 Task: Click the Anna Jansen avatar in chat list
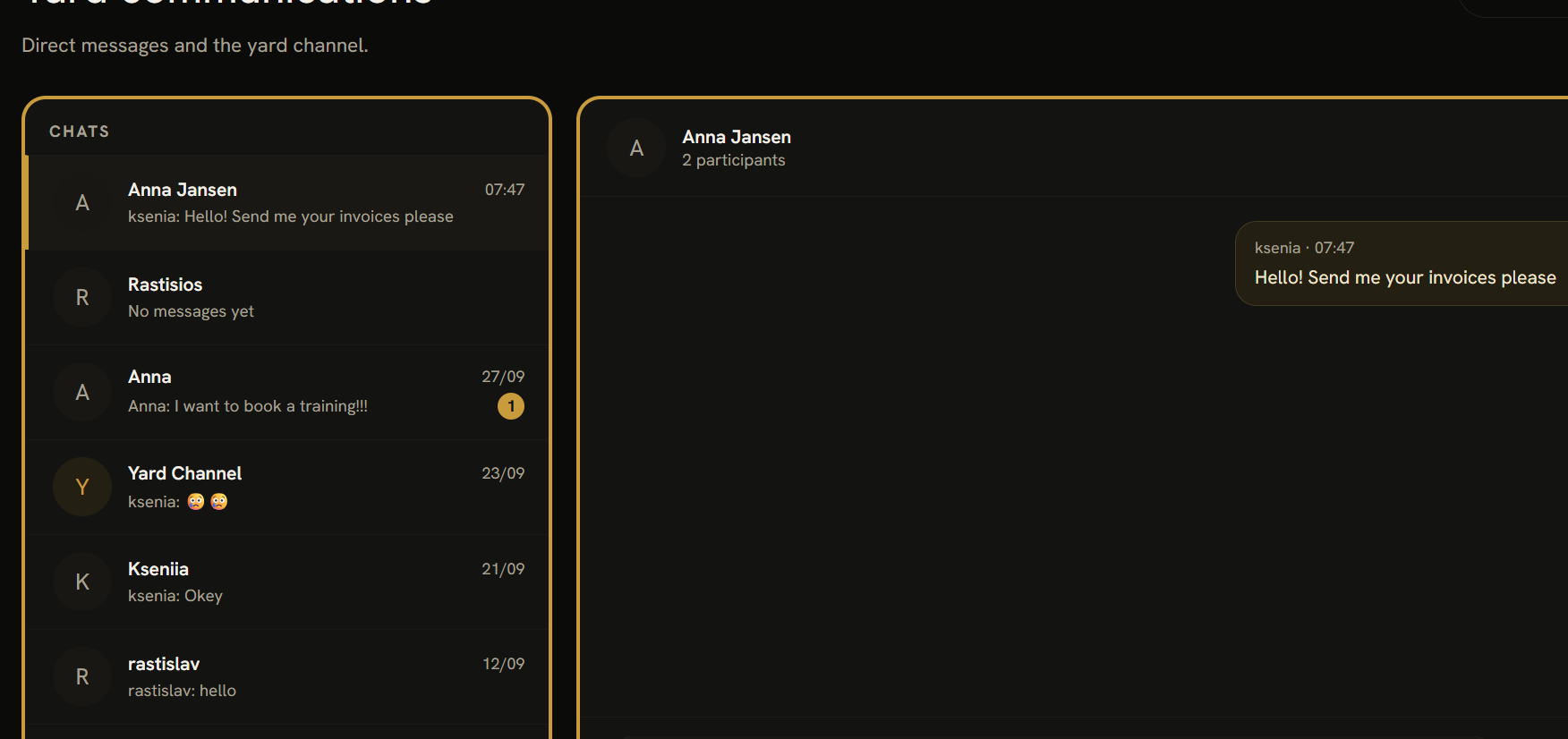[x=82, y=202]
